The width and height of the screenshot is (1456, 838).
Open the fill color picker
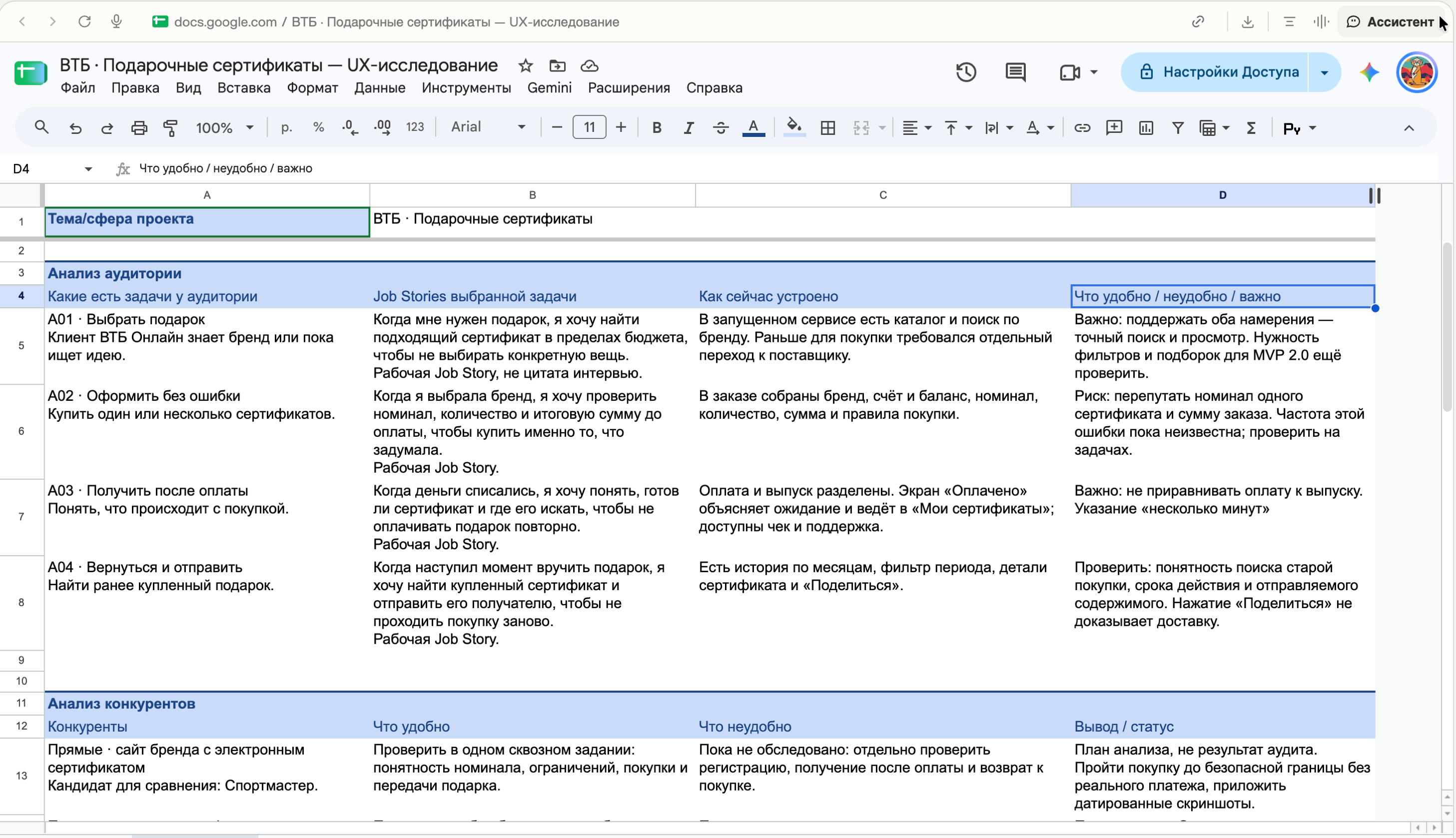794,128
